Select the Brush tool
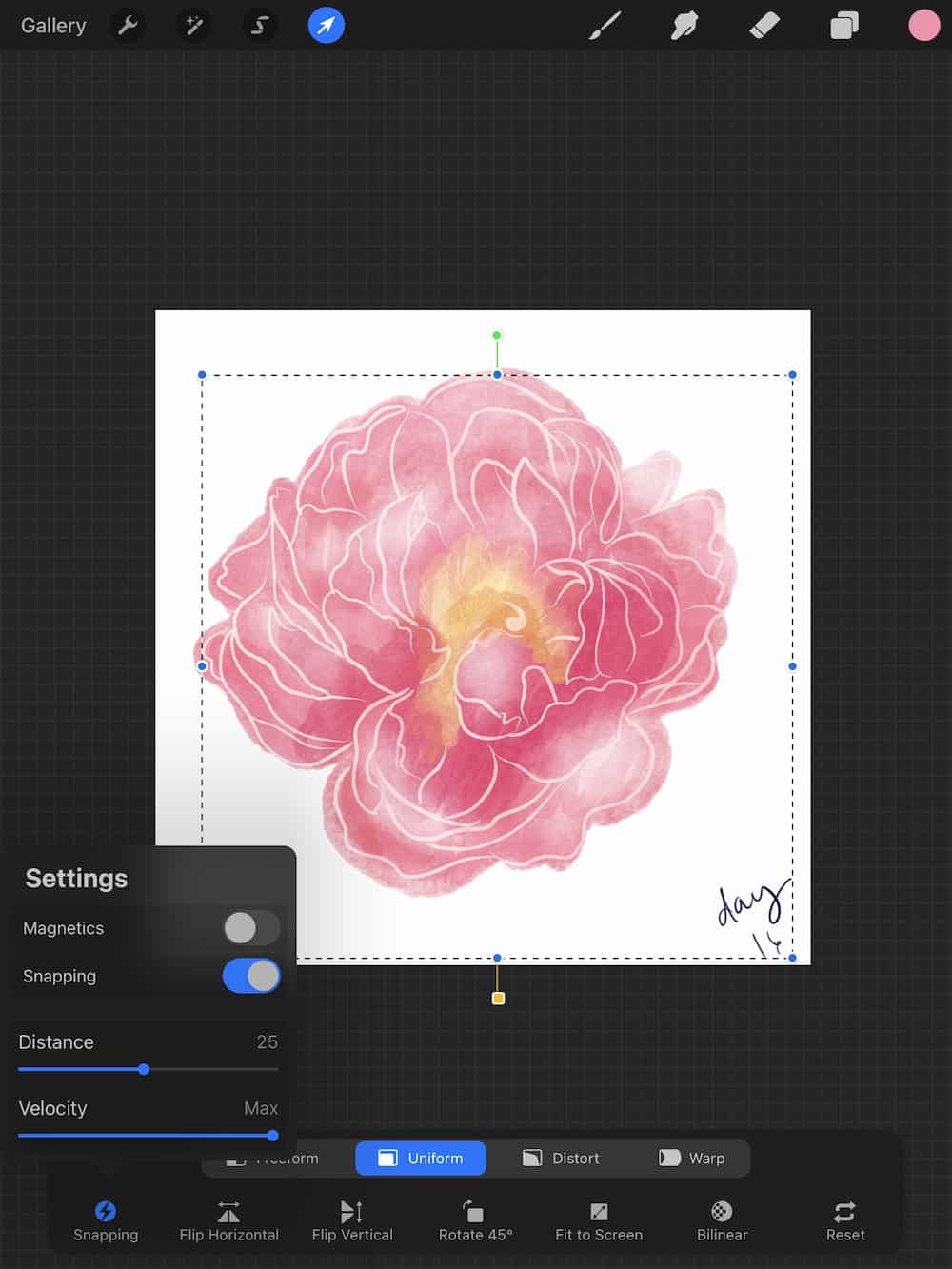The width and height of the screenshot is (952, 1269). [605, 26]
